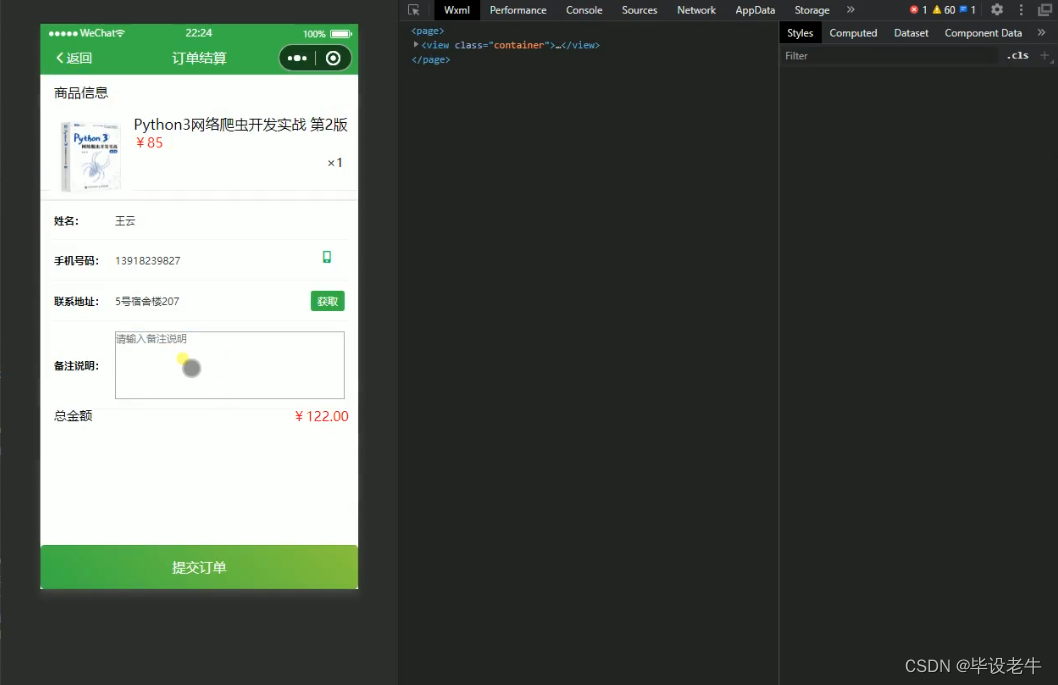This screenshot has height=685, width=1058.
Task: Select the inspect element picker icon
Action: pyautogui.click(x=414, y=10)
